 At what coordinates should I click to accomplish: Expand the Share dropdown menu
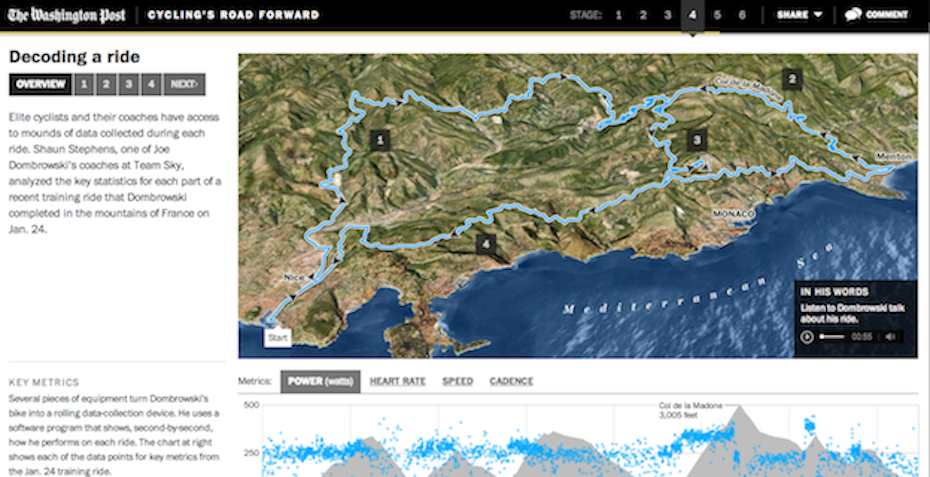[799, 15]
